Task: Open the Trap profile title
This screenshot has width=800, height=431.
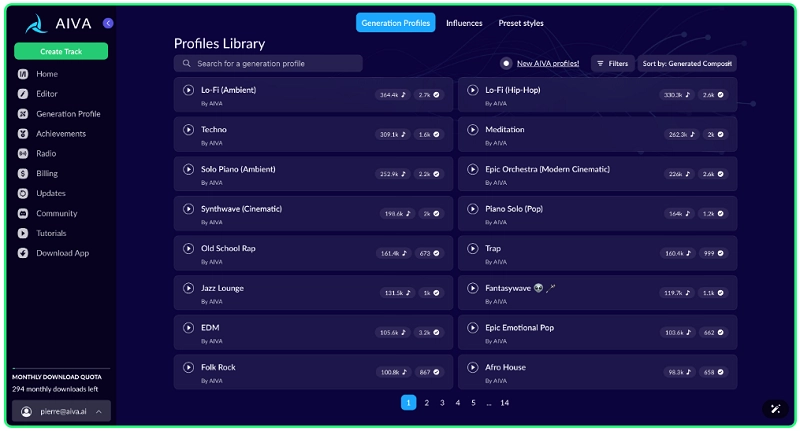Action: 493,248
